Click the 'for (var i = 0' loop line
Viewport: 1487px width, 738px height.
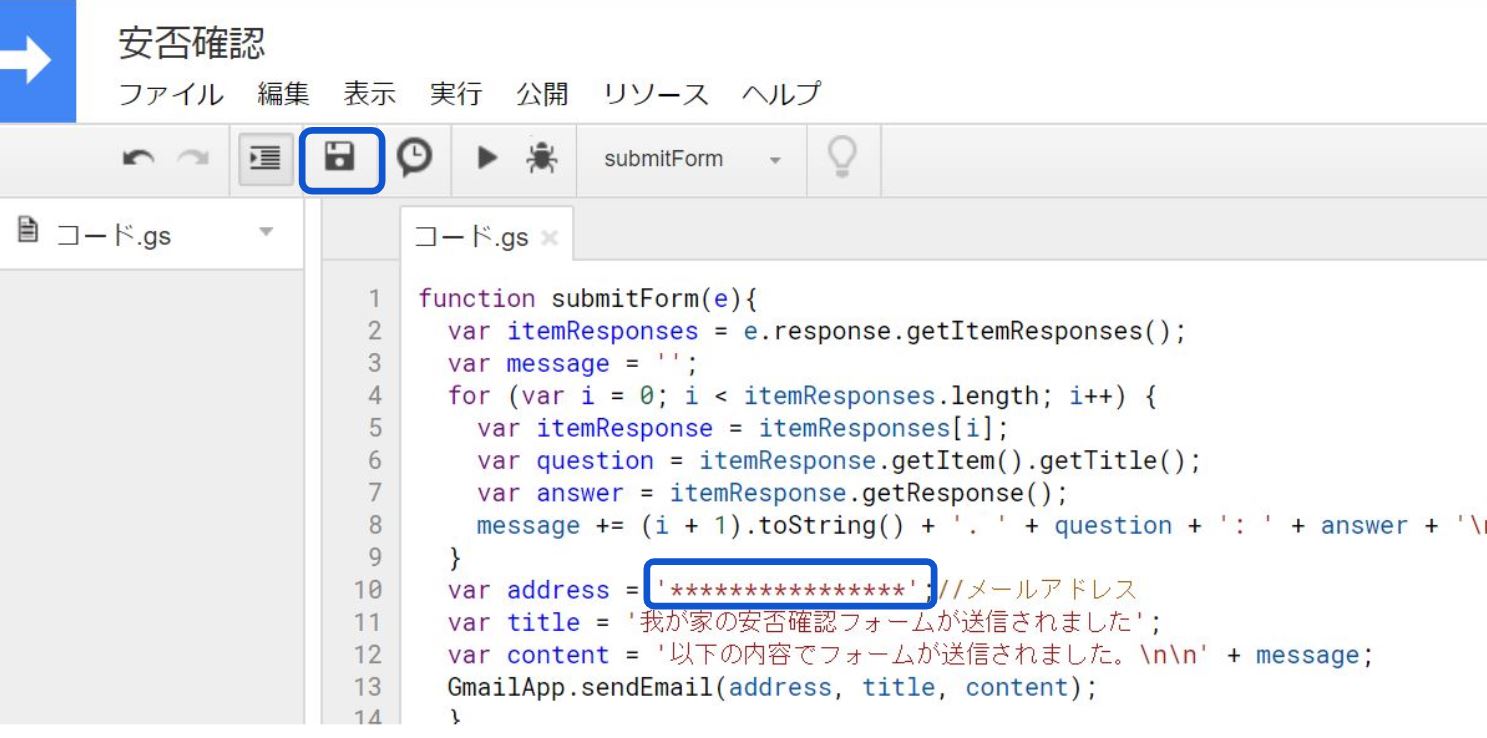(x=802, y=395)
